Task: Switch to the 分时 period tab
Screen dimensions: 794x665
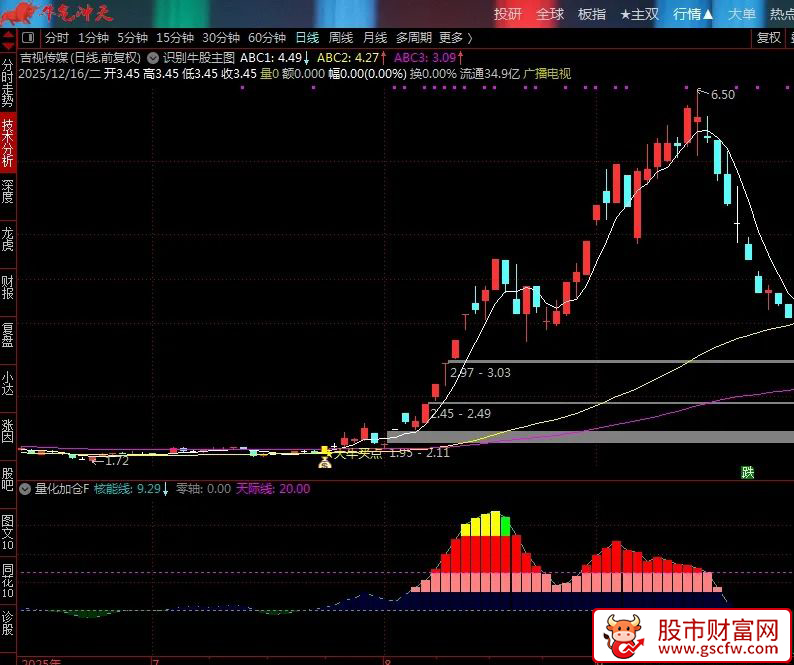Action: pyautogui.click(x=57, y=38)
